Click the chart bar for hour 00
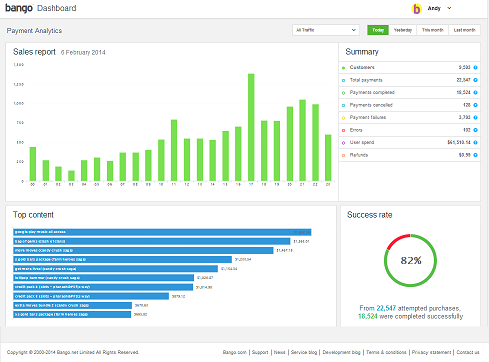489x362 pixels. point(33,164)
